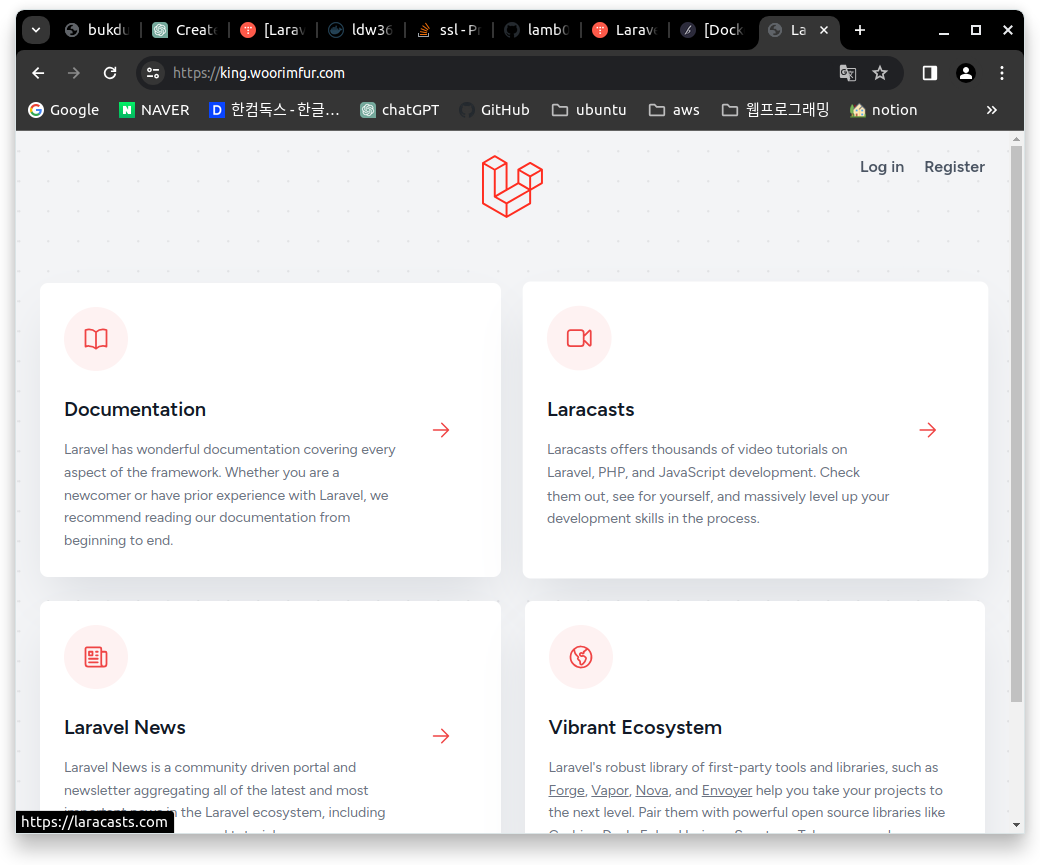
Task: Open the NAVER bookmark
Action: pos(154,110)
